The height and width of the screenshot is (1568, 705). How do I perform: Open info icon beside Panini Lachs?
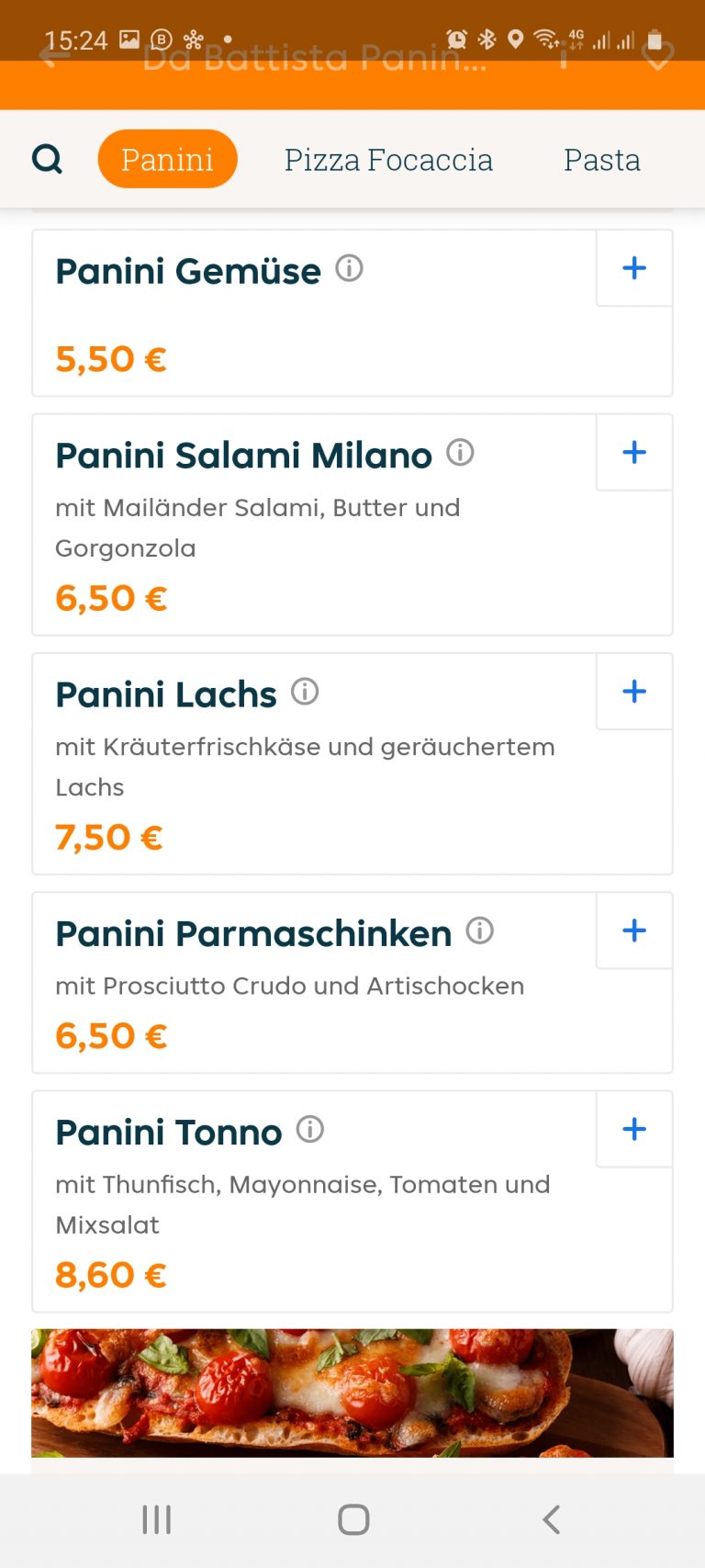tap(305, 692)
